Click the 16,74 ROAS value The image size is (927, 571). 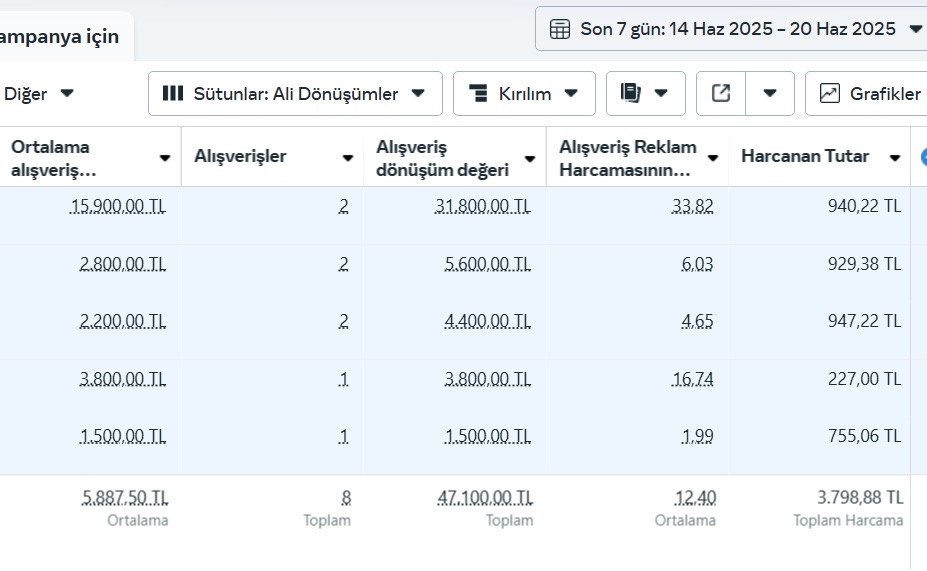pyautogui.click(x=692, y=378)
